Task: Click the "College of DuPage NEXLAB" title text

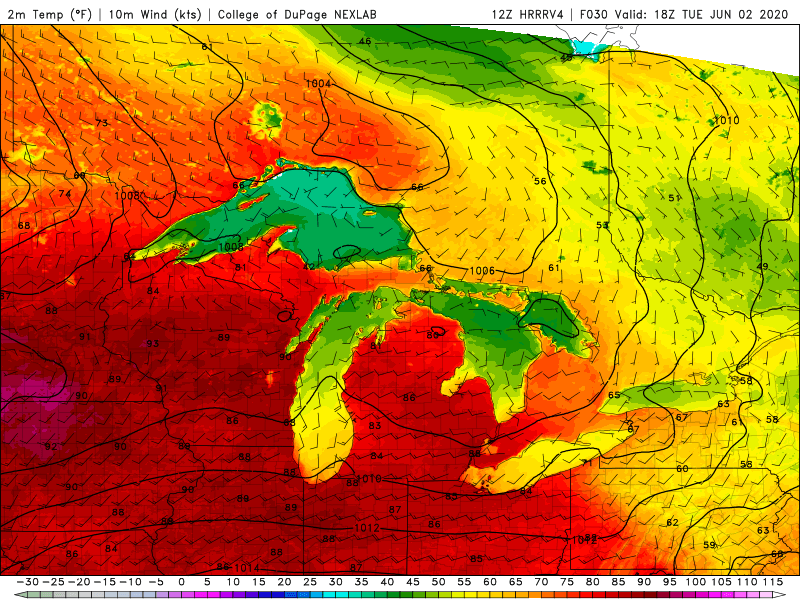Action: [x=297, y=14]
